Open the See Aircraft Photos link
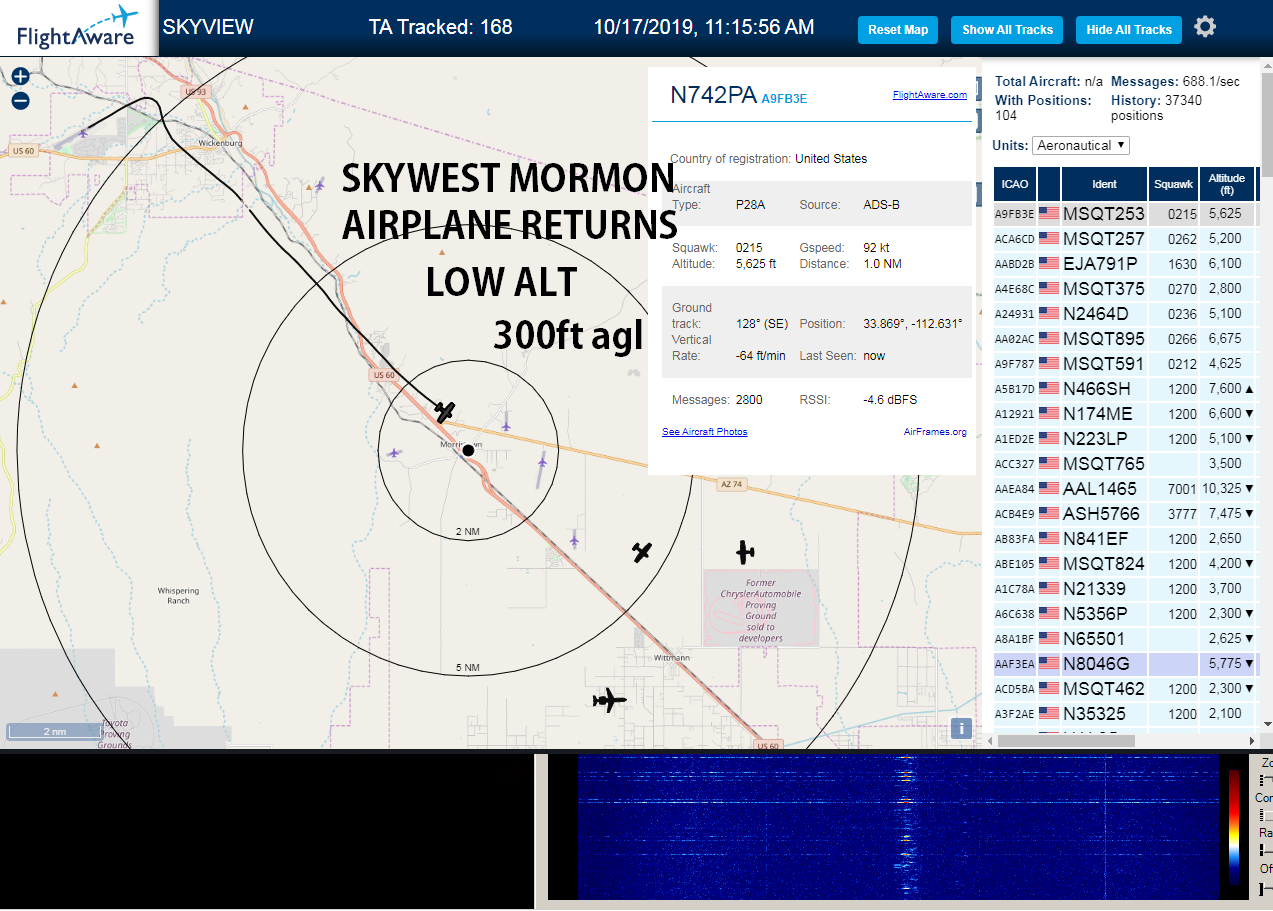The height and width of the screenshot is (911, 1273). [705, 432]
